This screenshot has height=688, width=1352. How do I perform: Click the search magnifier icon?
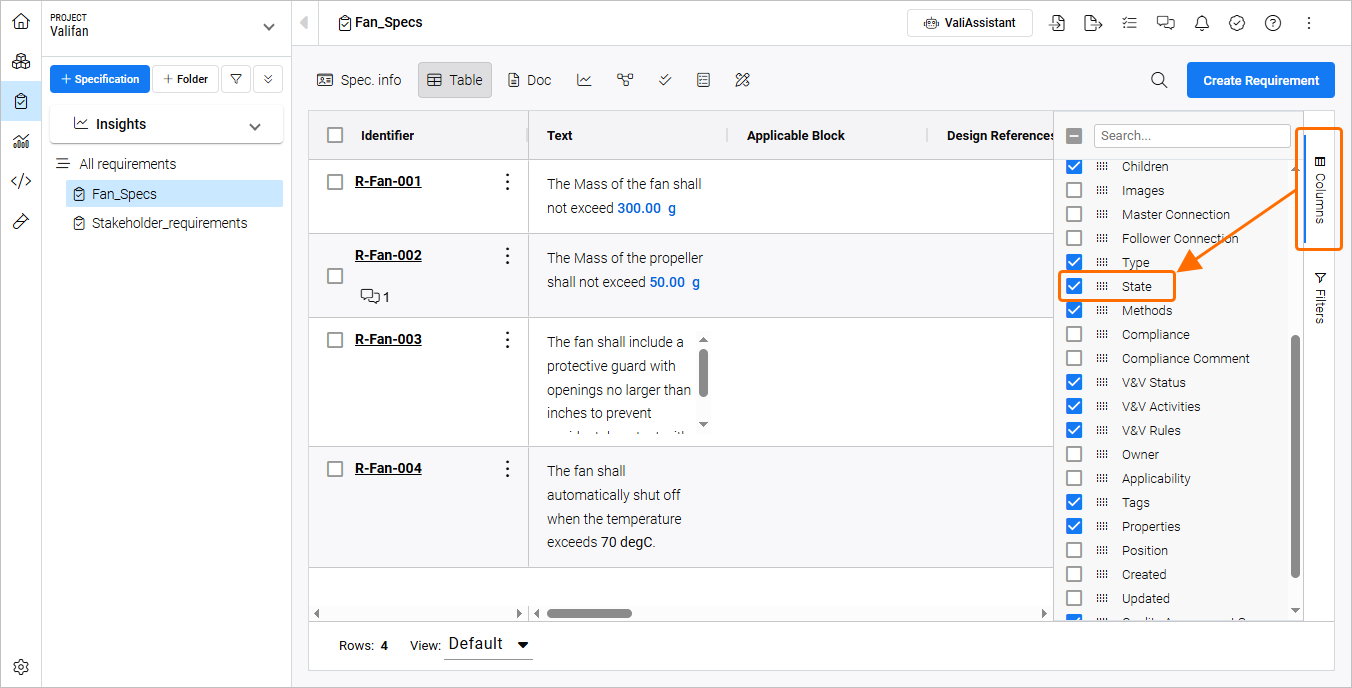[1159, 80]
